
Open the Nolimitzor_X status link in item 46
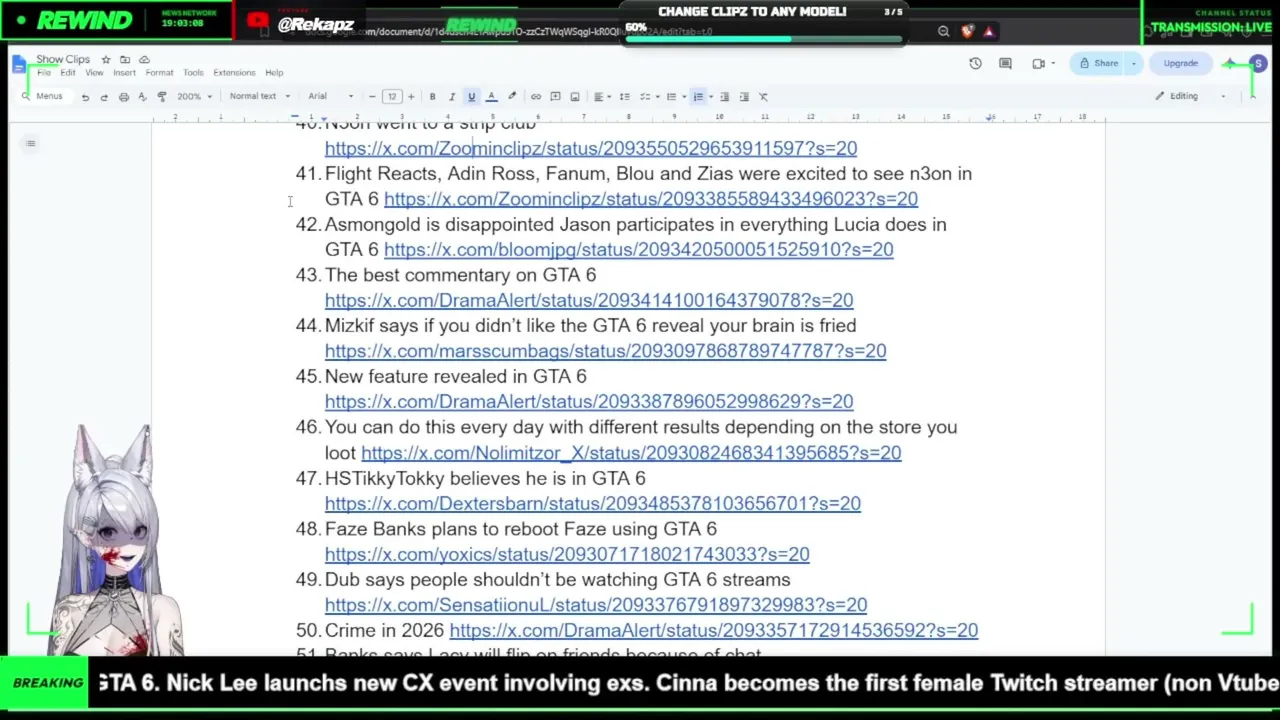[631, 453]
